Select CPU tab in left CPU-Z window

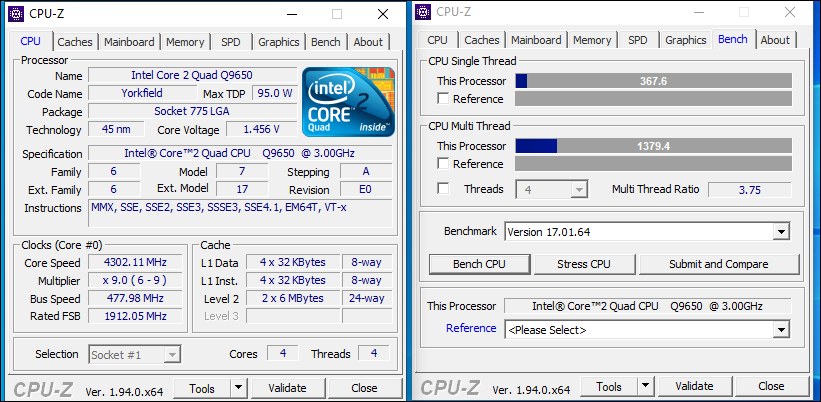31,41
